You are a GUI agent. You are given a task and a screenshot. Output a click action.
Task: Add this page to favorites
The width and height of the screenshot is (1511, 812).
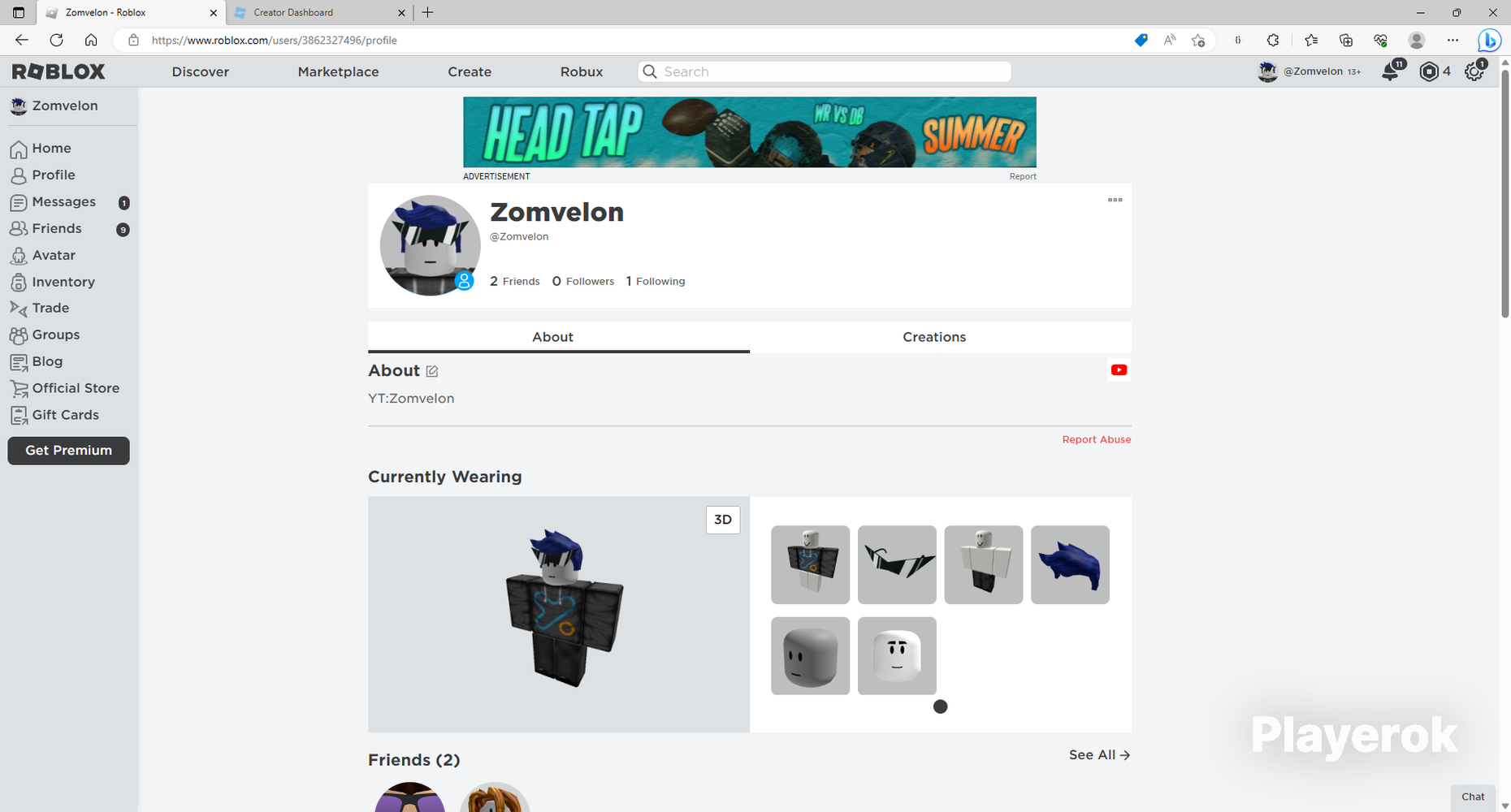1198,40
